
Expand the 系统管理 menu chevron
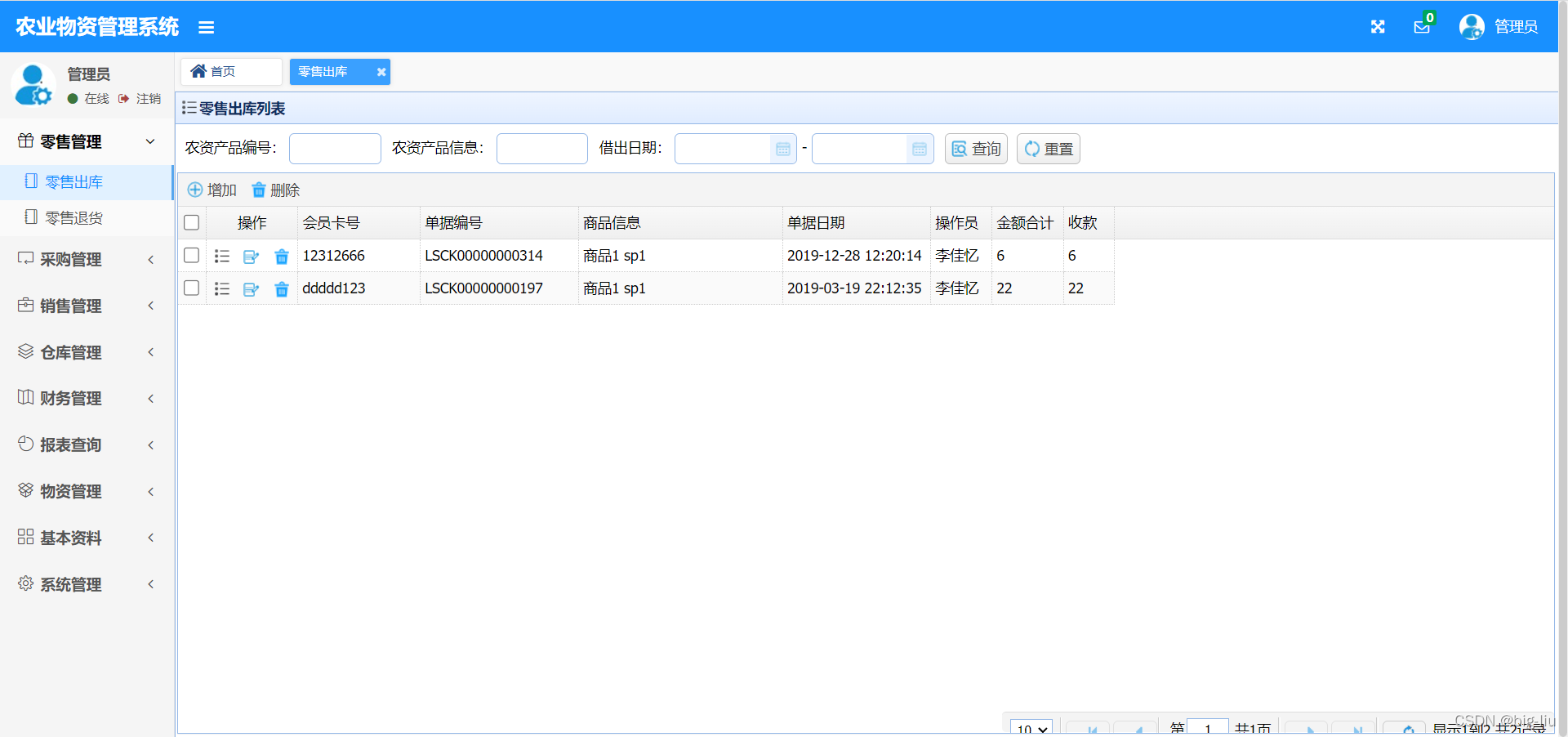[150, 584]
